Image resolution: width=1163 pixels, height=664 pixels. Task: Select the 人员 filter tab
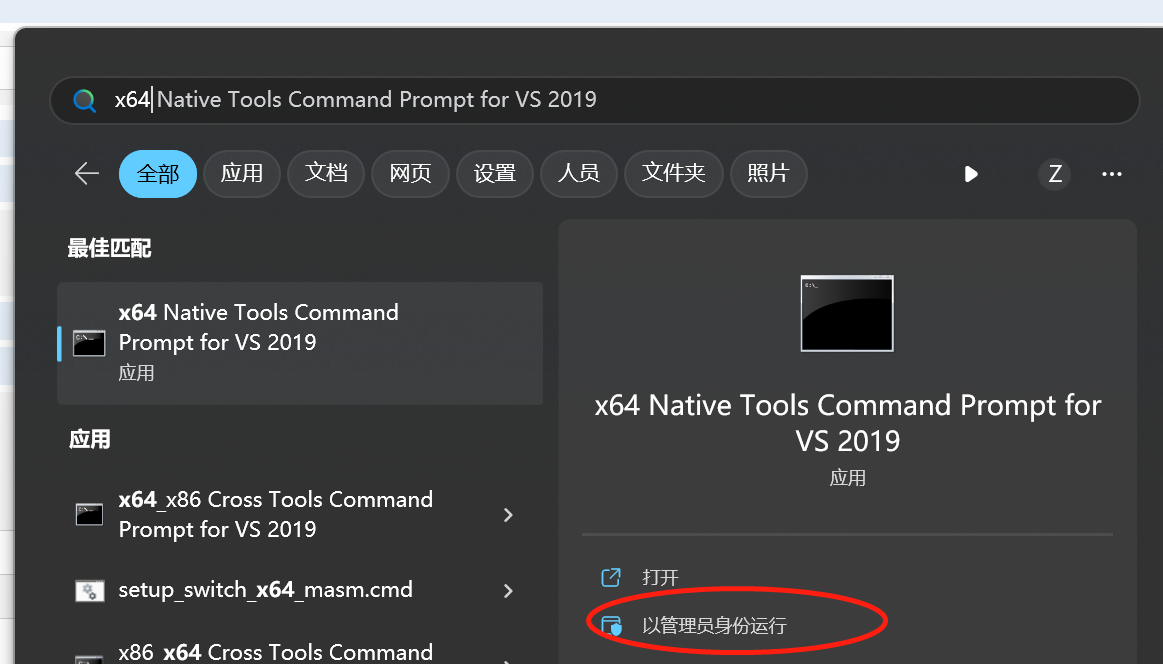point(579,174)
